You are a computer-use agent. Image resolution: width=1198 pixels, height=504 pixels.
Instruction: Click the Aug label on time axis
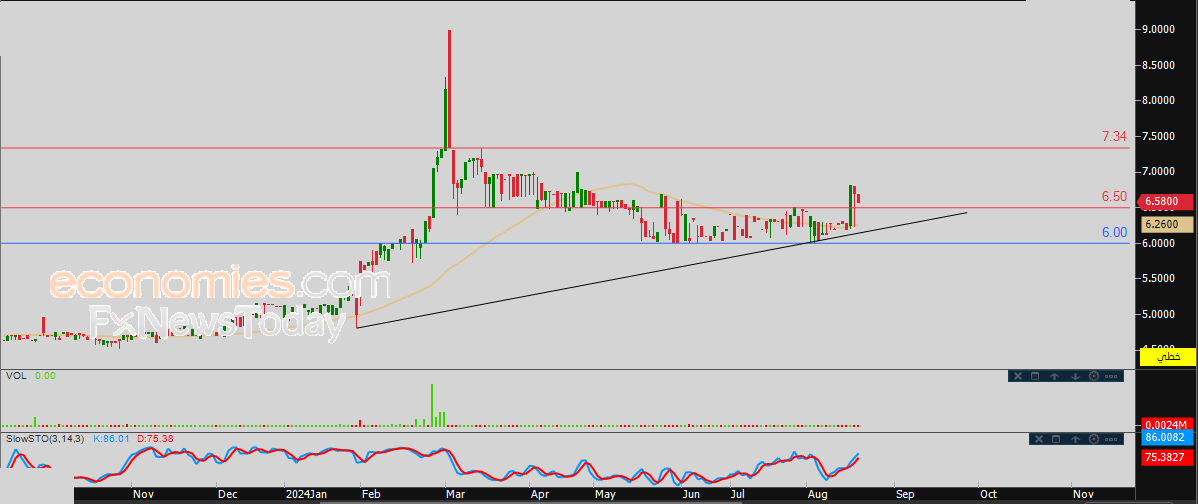[818, 494]
